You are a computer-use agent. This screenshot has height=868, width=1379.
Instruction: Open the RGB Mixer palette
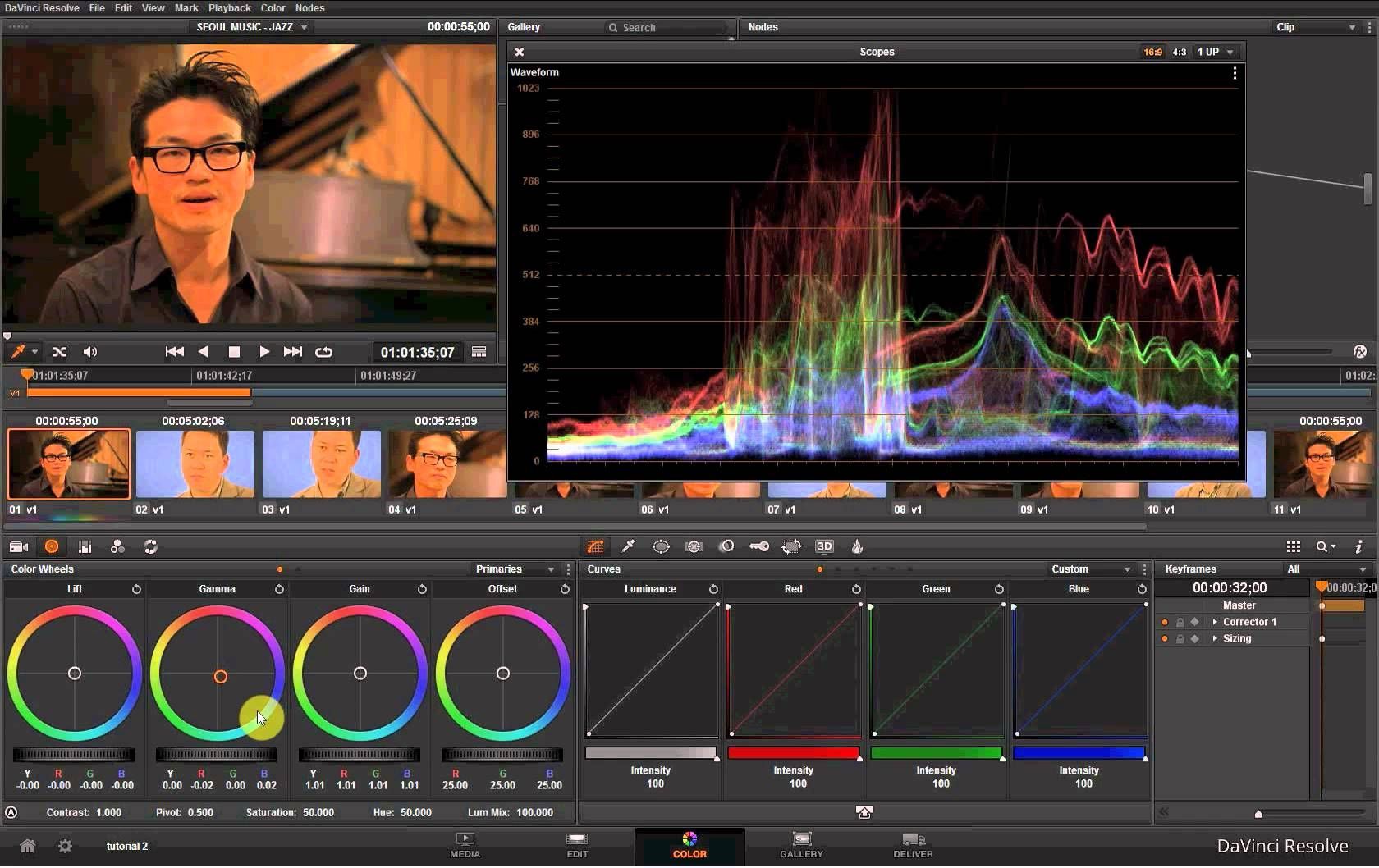pyautogui.click(x=85, y=546)
